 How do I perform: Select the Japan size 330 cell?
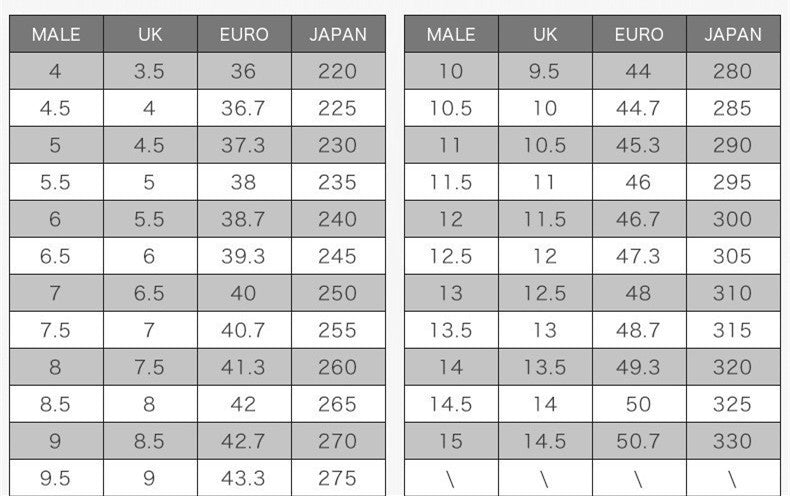(x=732, y=441)
